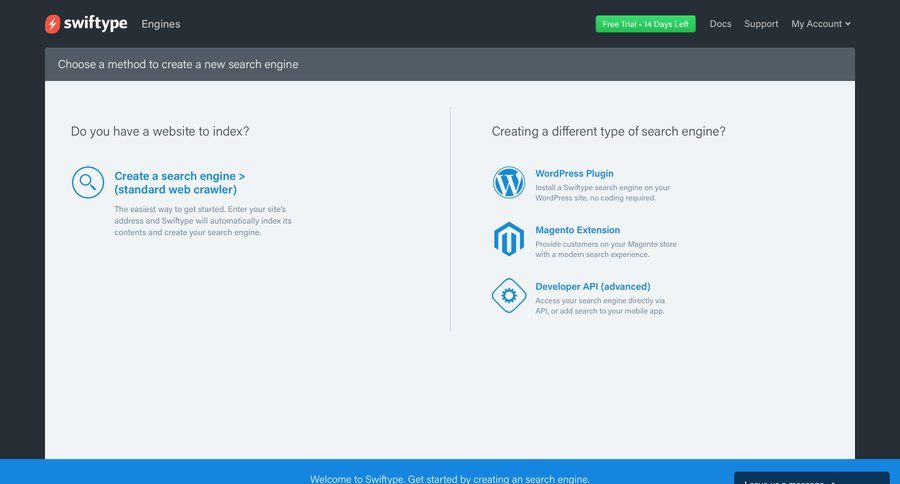
Task: Open the Docs link in header
Action: [720, 24]
